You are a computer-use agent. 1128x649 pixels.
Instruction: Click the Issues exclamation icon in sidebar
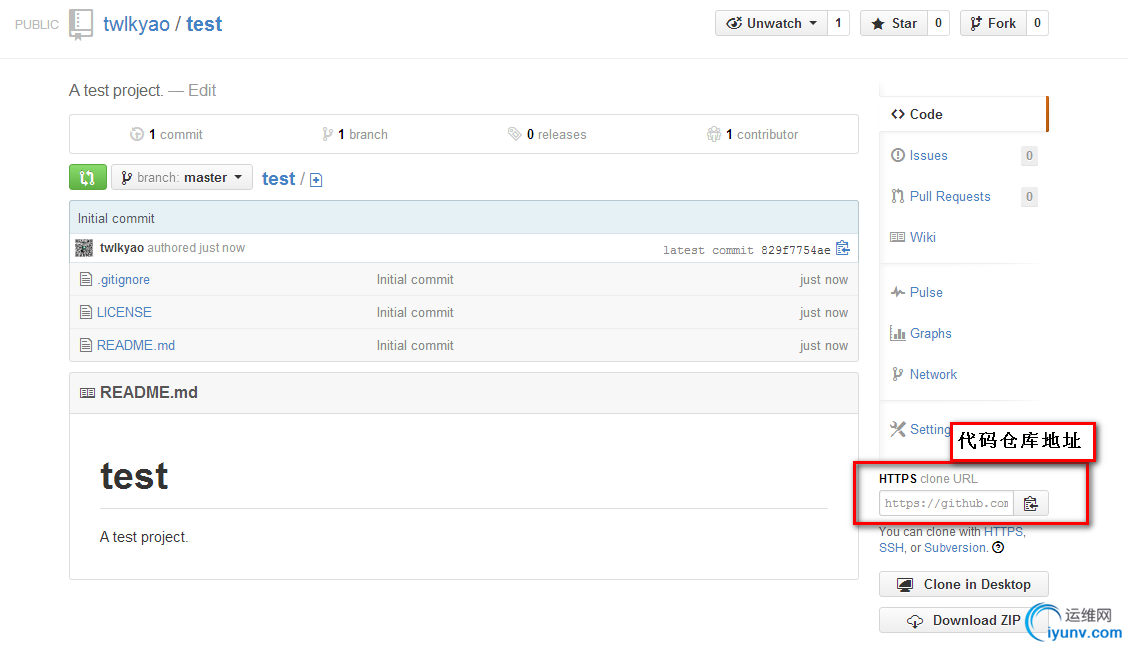898,155
